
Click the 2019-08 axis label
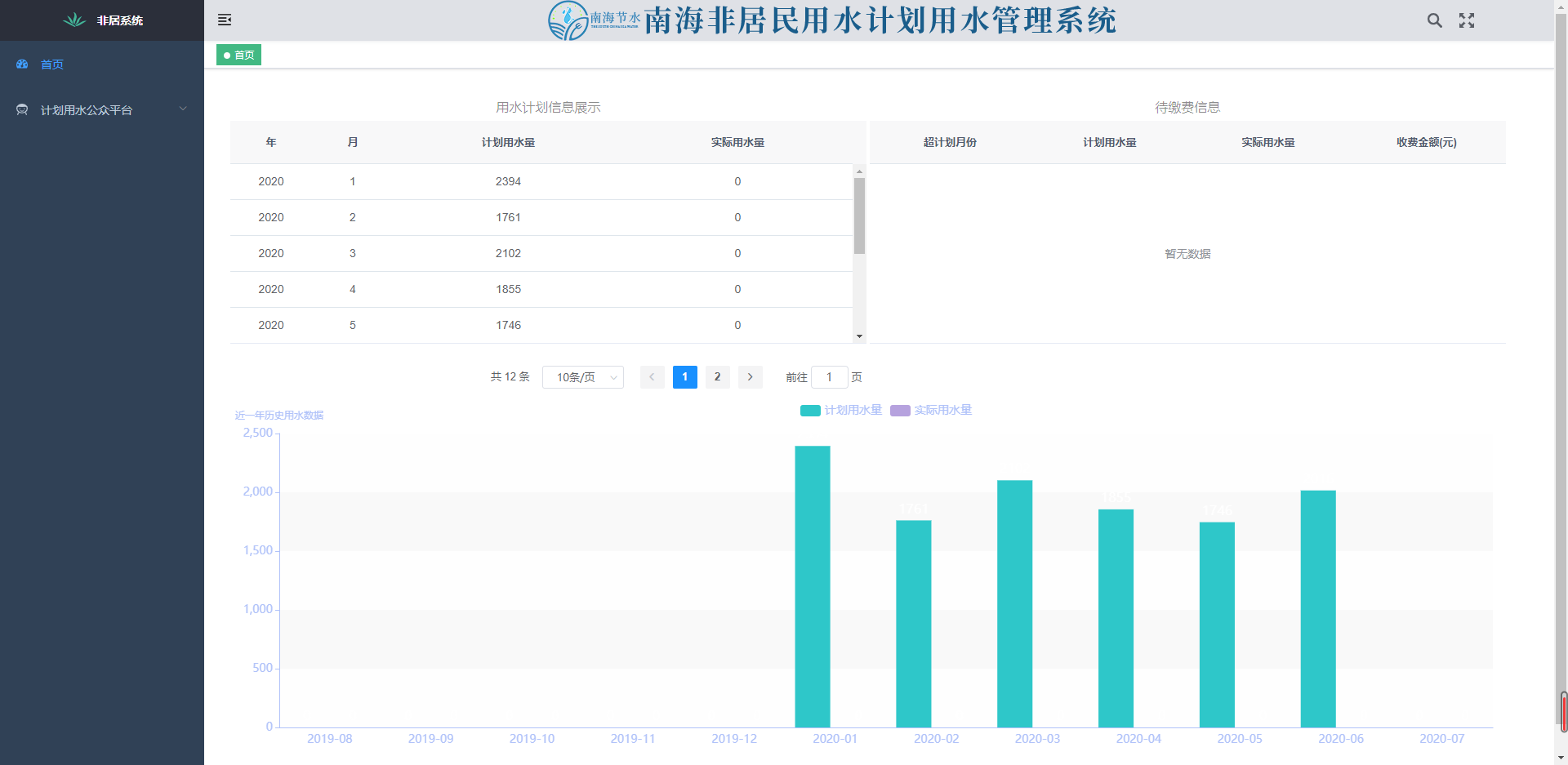[x=330, y=738]
